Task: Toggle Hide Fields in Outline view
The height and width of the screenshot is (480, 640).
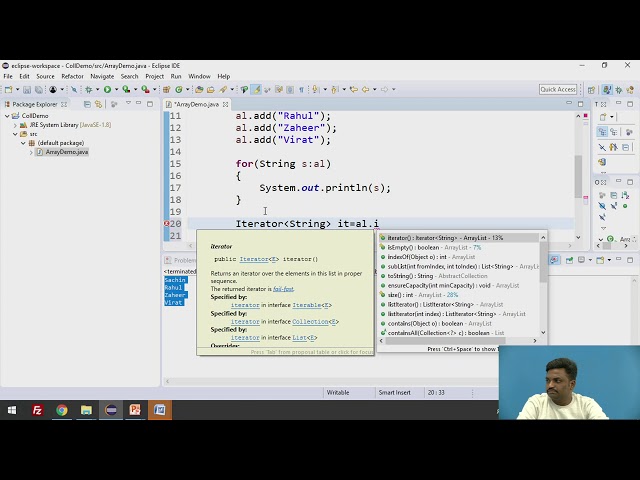Action: (x=602, y=205)
